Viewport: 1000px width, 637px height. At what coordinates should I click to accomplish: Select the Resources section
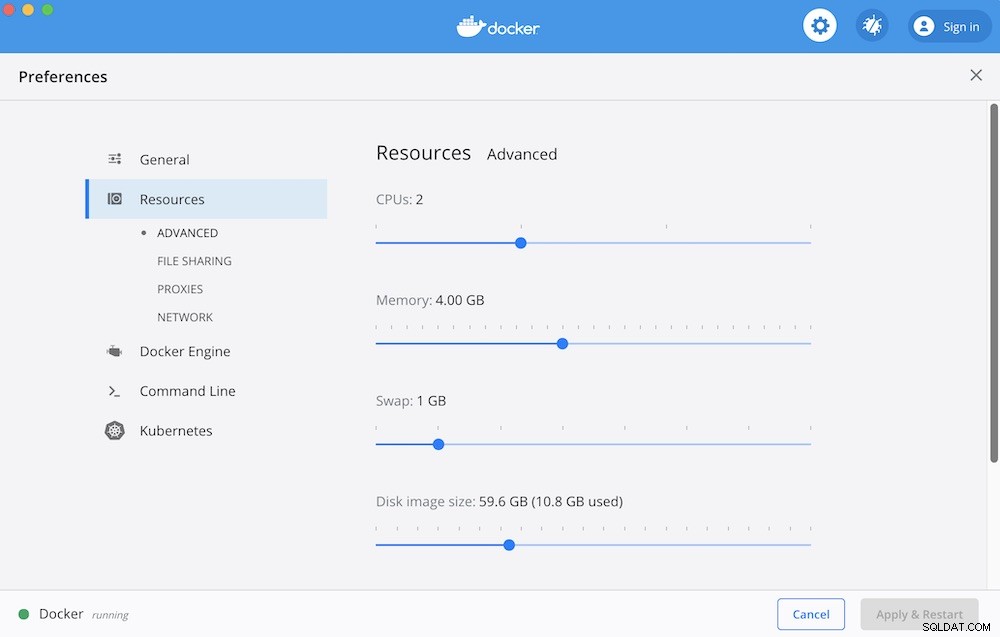207,199
